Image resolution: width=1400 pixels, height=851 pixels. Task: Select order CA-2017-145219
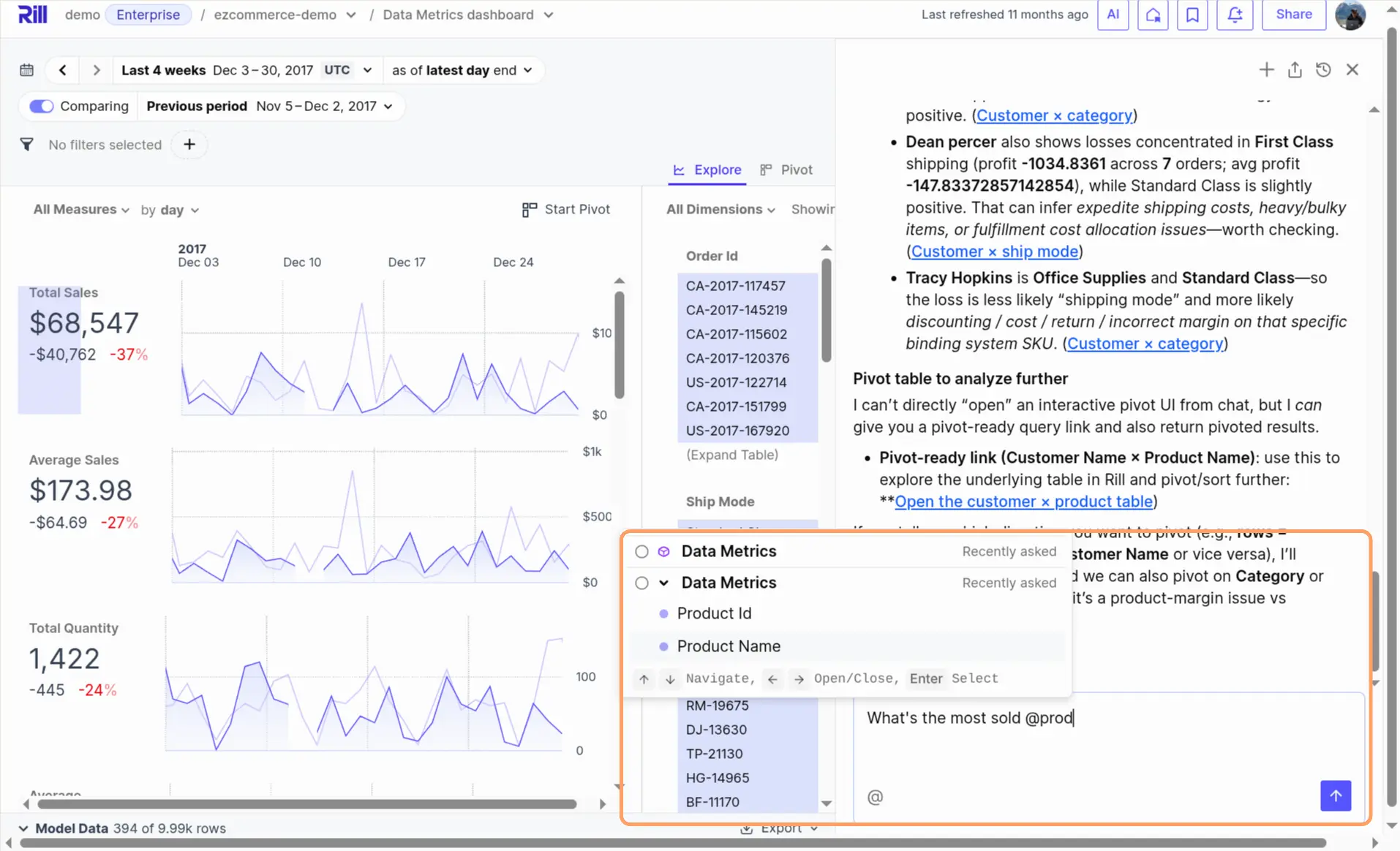748,310
